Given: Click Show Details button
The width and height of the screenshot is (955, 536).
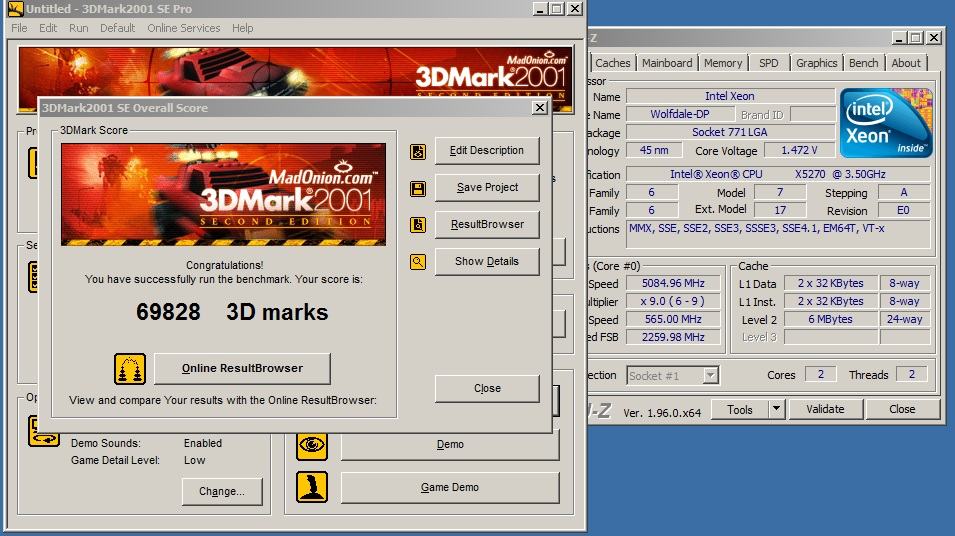Looking at the screenshot, I should pos(487,261).
